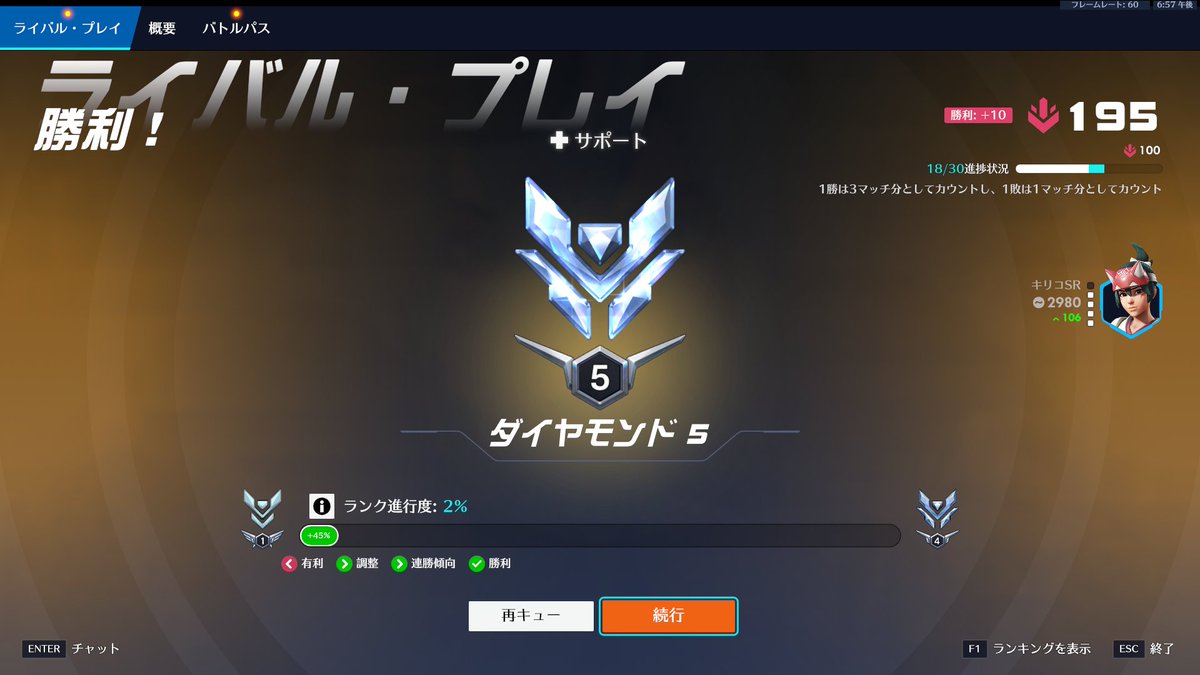Viewport: 1200px width, 675px height.
Task: Click the 18/30 progress bar
Action: 1089,169
